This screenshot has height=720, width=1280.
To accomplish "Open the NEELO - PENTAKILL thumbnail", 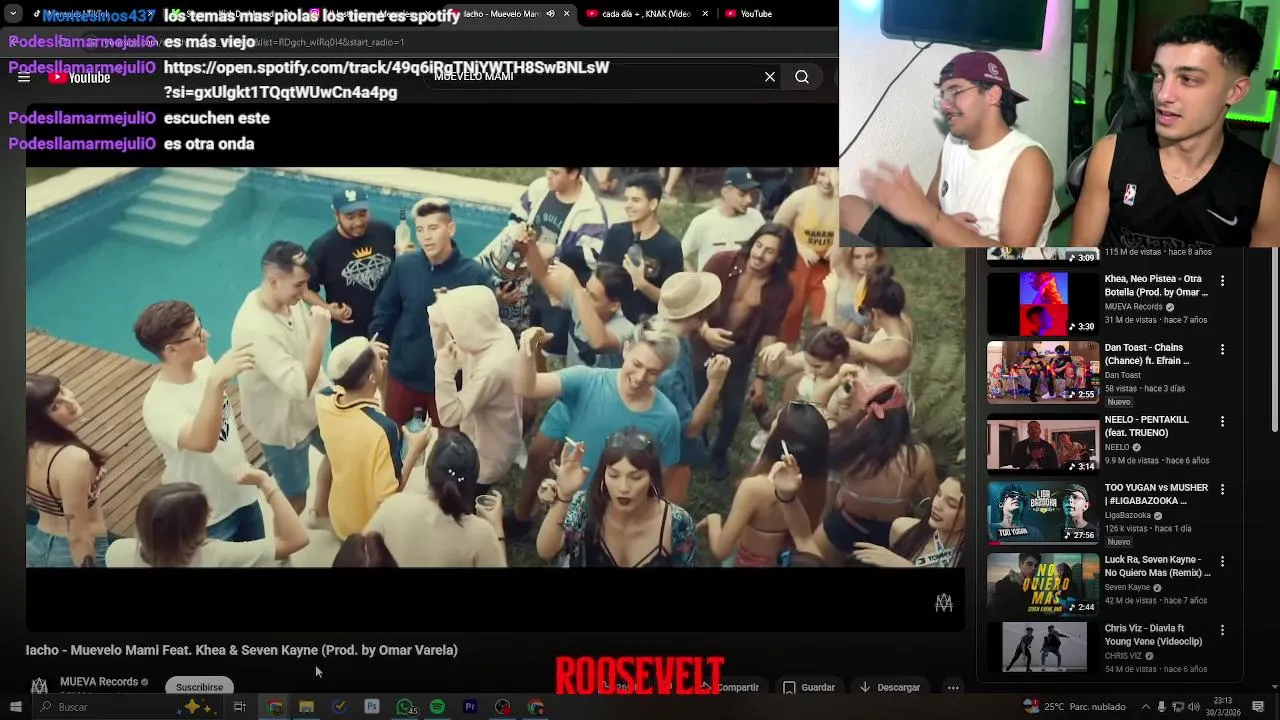I will click(1043, 443).
